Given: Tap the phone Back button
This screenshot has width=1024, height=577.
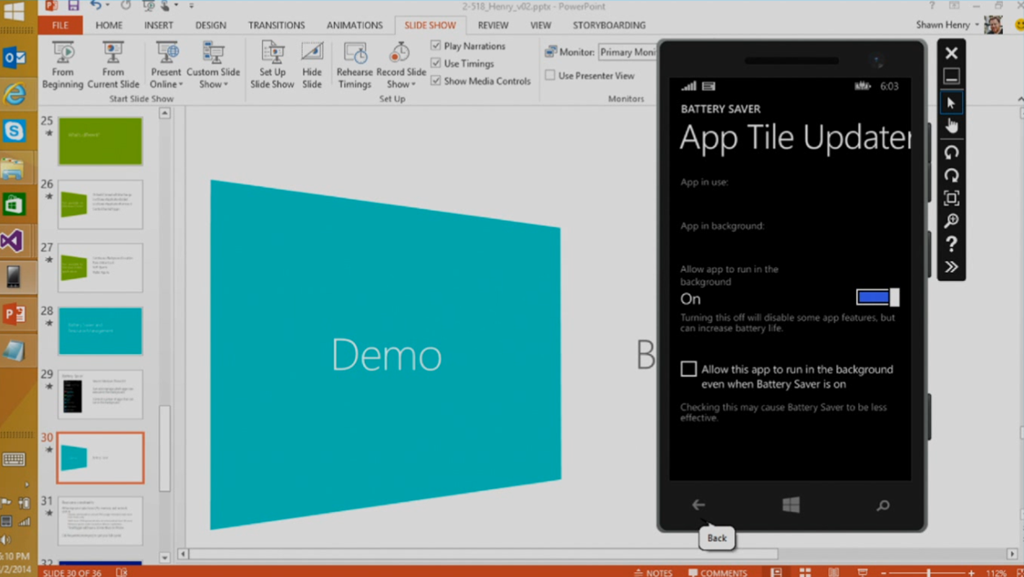Looking at the screenshot, I should click(x=698, y=505).
